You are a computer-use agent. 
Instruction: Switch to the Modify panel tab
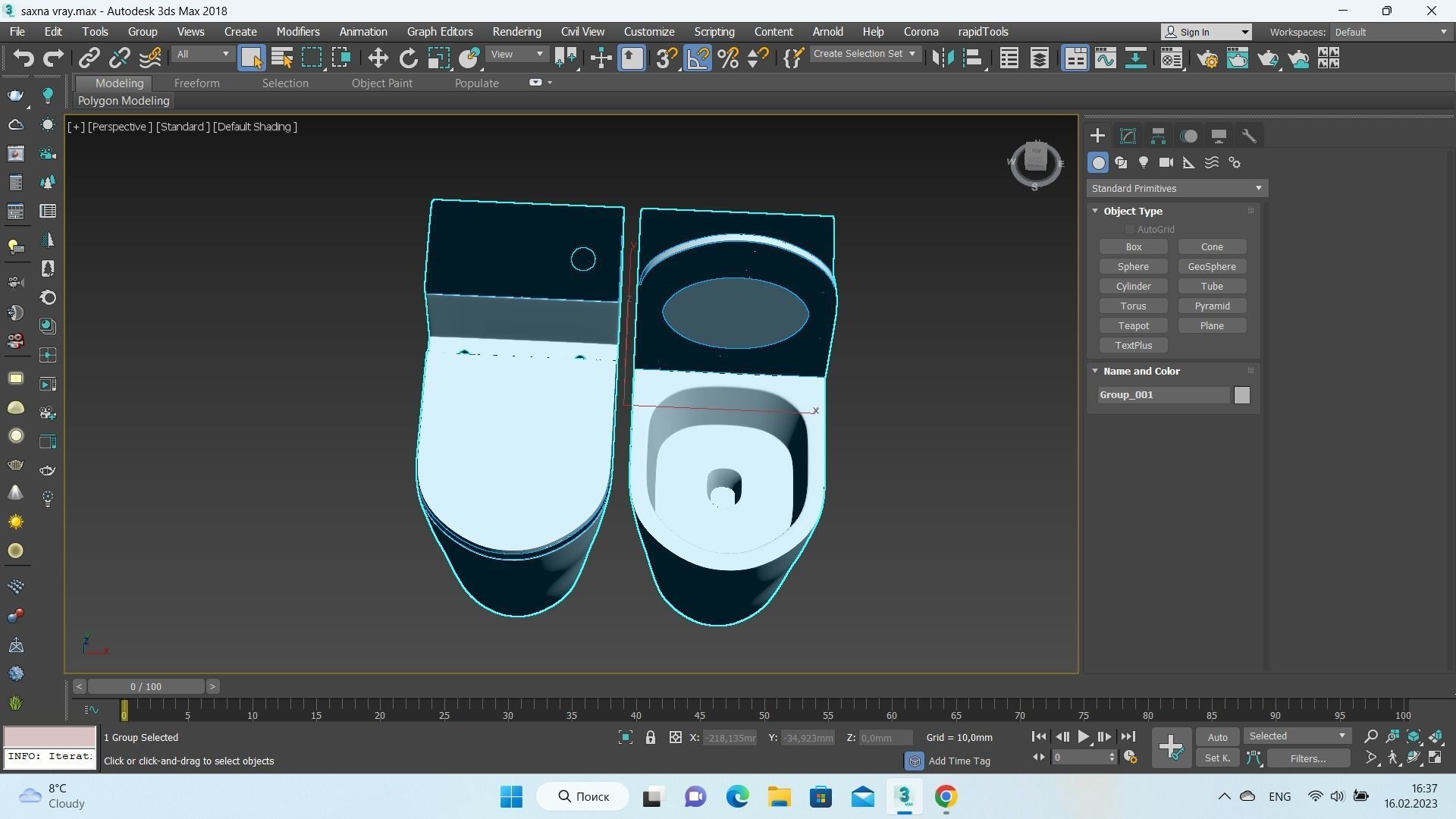coord(1128,136)
